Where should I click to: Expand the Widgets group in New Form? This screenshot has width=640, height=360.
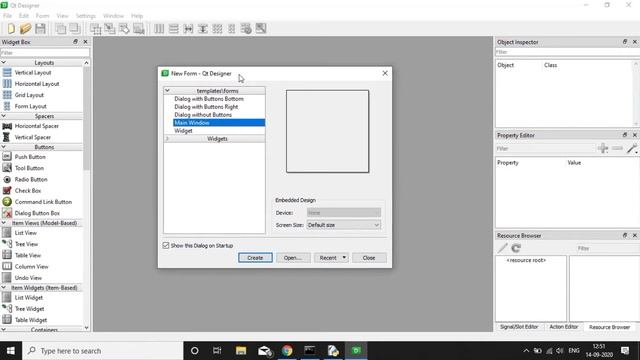pos(167,139)
